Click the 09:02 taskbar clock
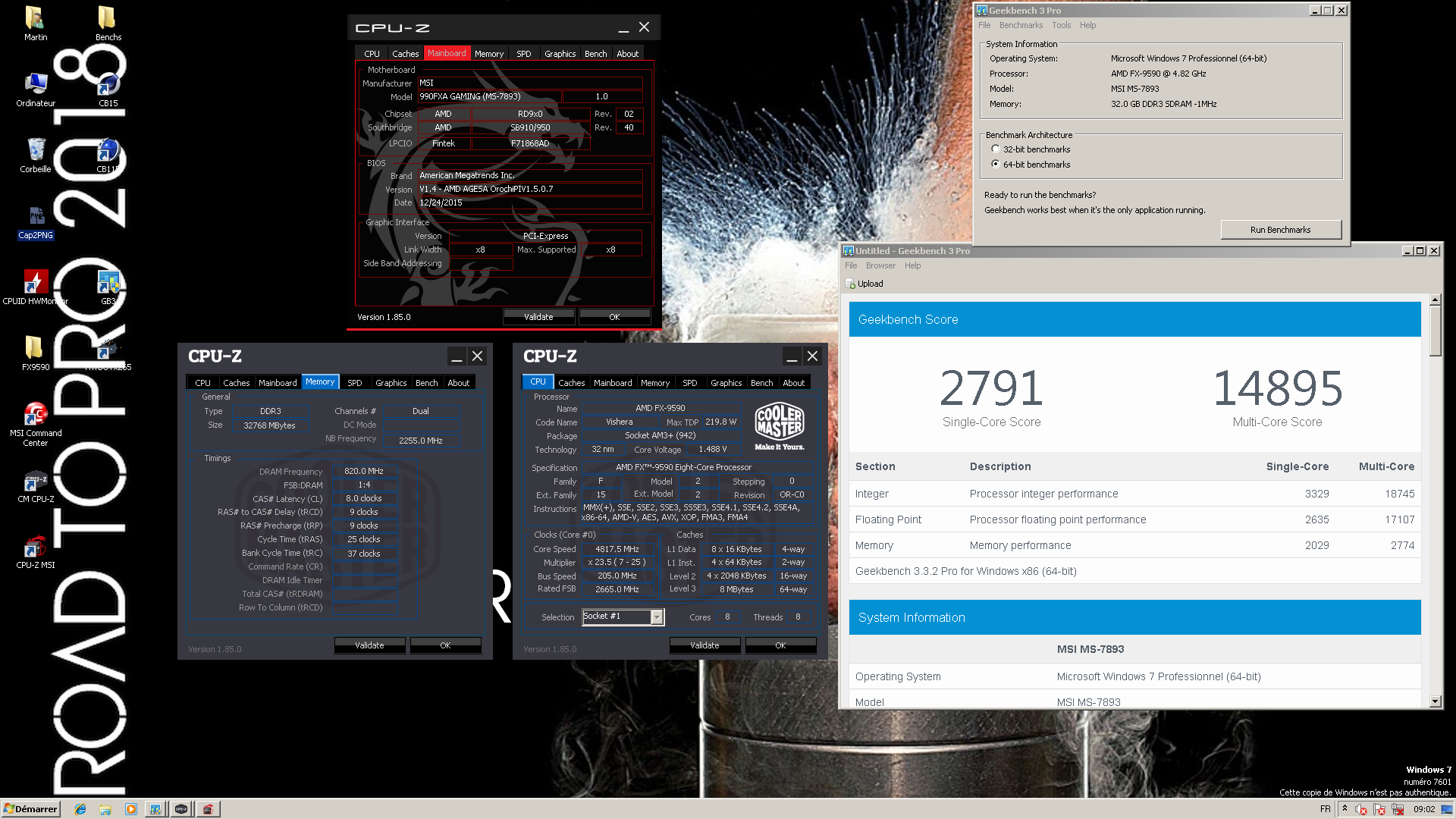Image resolution: width=1456 pixels, height=819 pixels. click(x=1424, y=809)
